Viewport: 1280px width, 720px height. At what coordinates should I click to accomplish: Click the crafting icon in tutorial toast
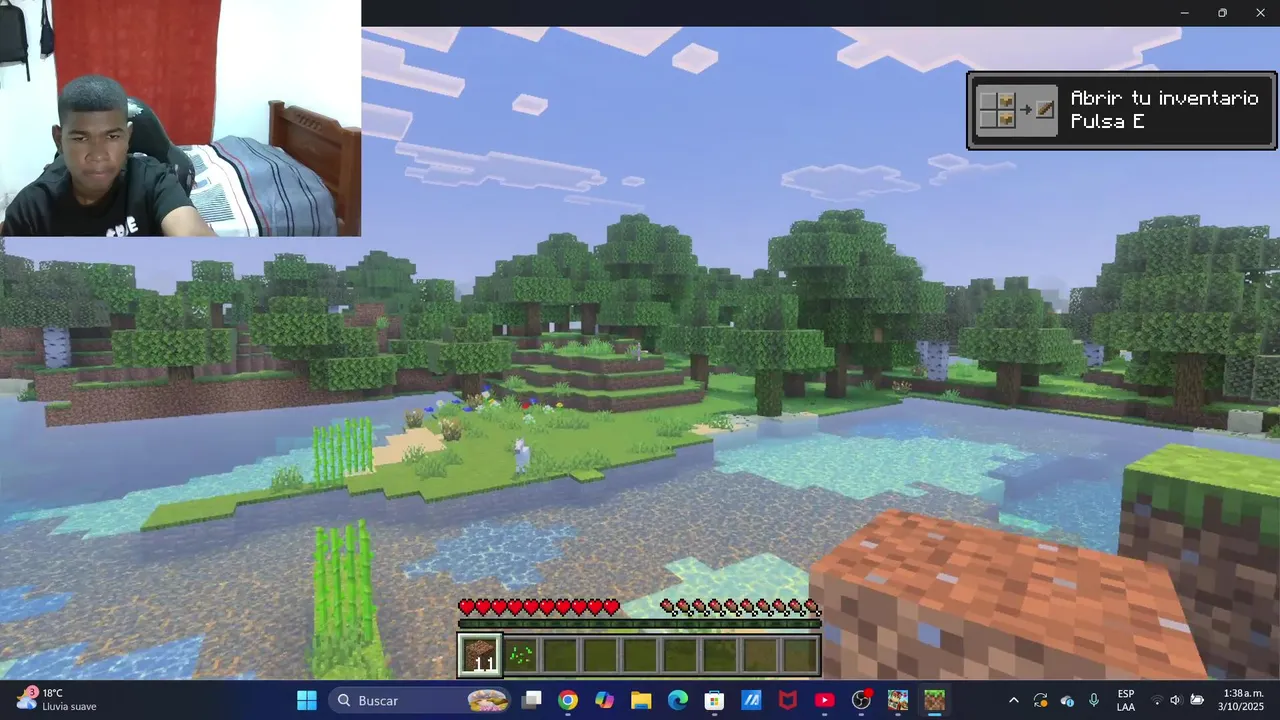[1016, 110]
